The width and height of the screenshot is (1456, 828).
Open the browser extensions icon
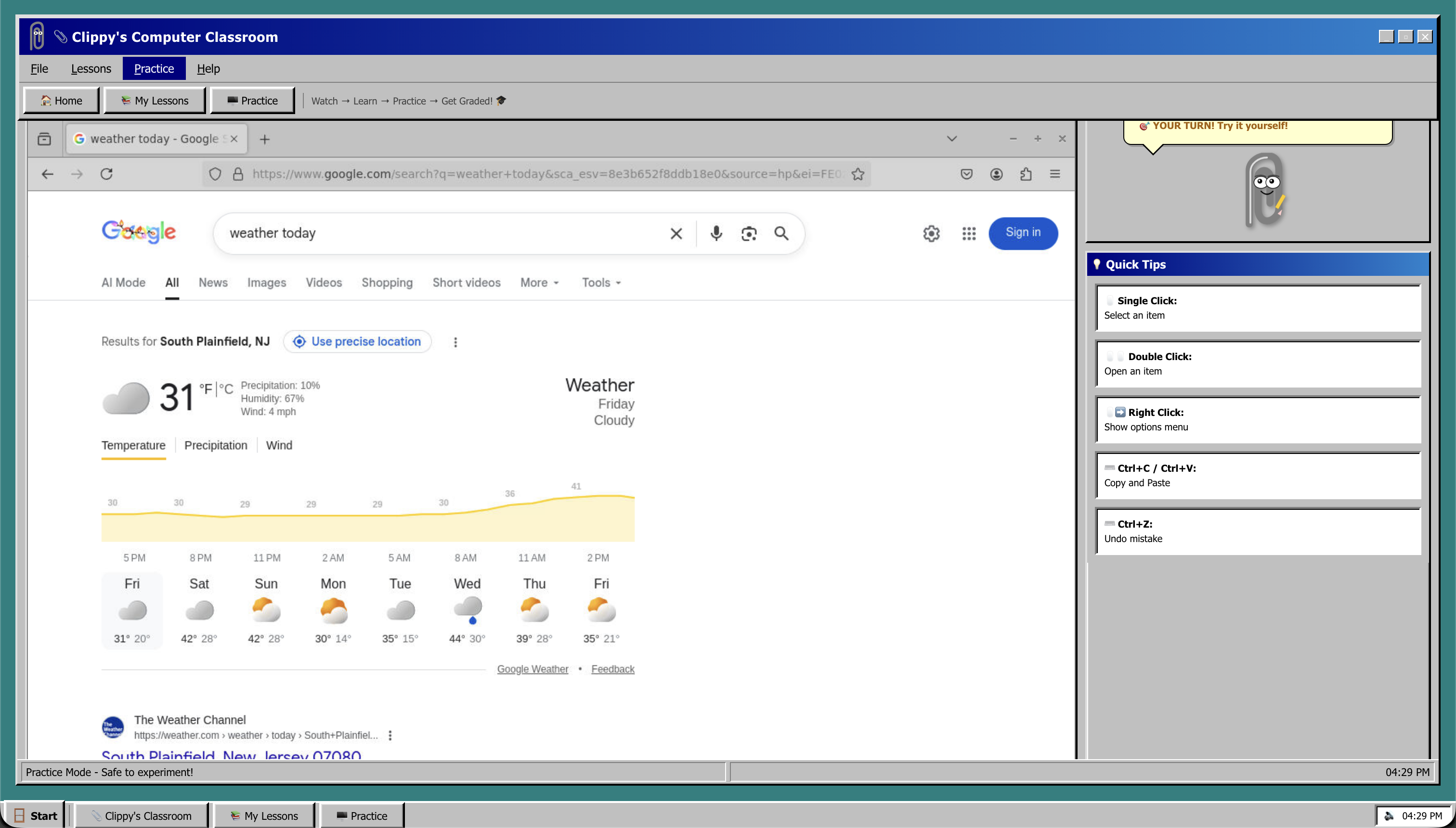point(1026,174)
